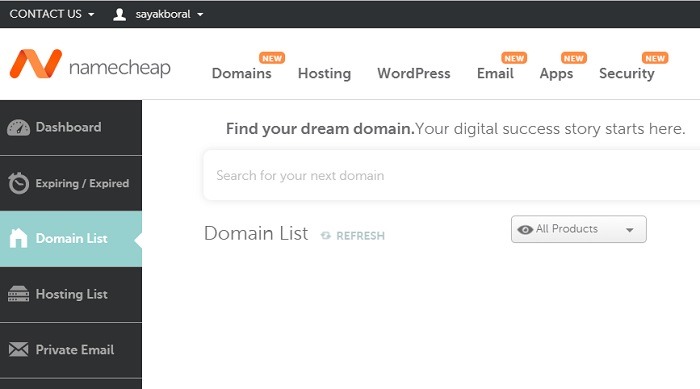Click the 'Find your dream domain.' text
Viewport: 700px width, 389px height.
point(320,129)
